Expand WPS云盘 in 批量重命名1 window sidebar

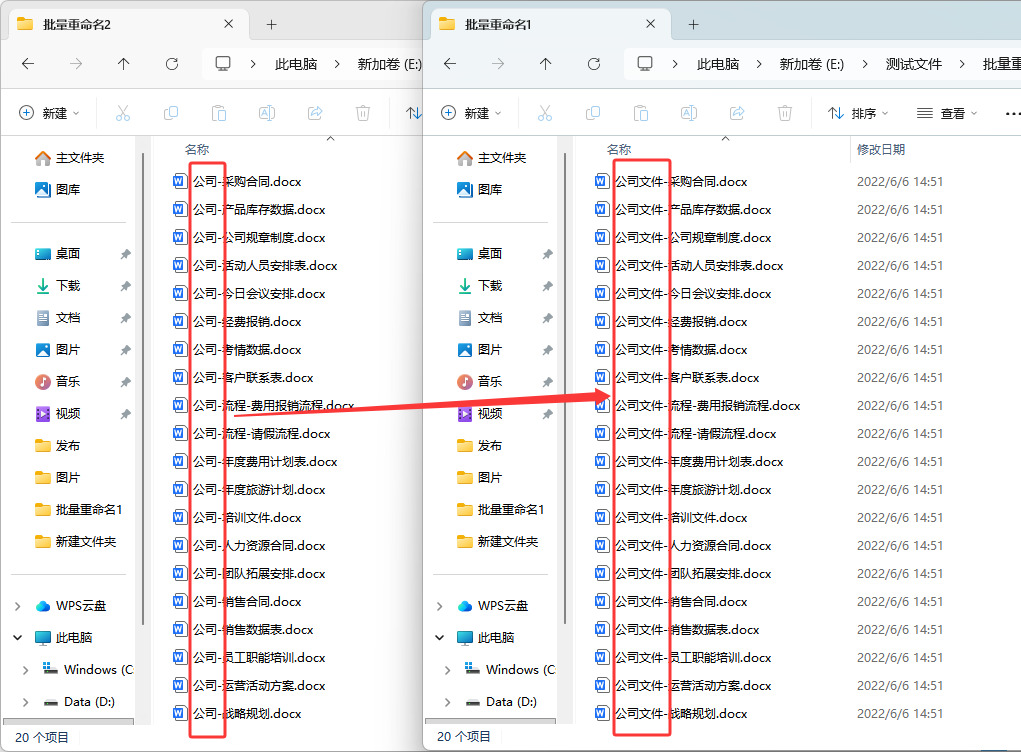click(x=440, y=606)
